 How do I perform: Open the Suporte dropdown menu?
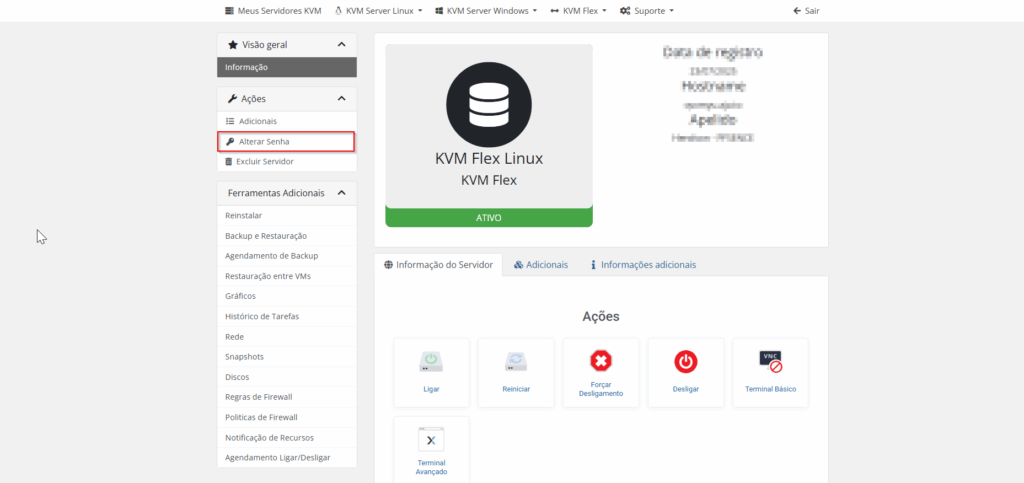pos(646,11)
